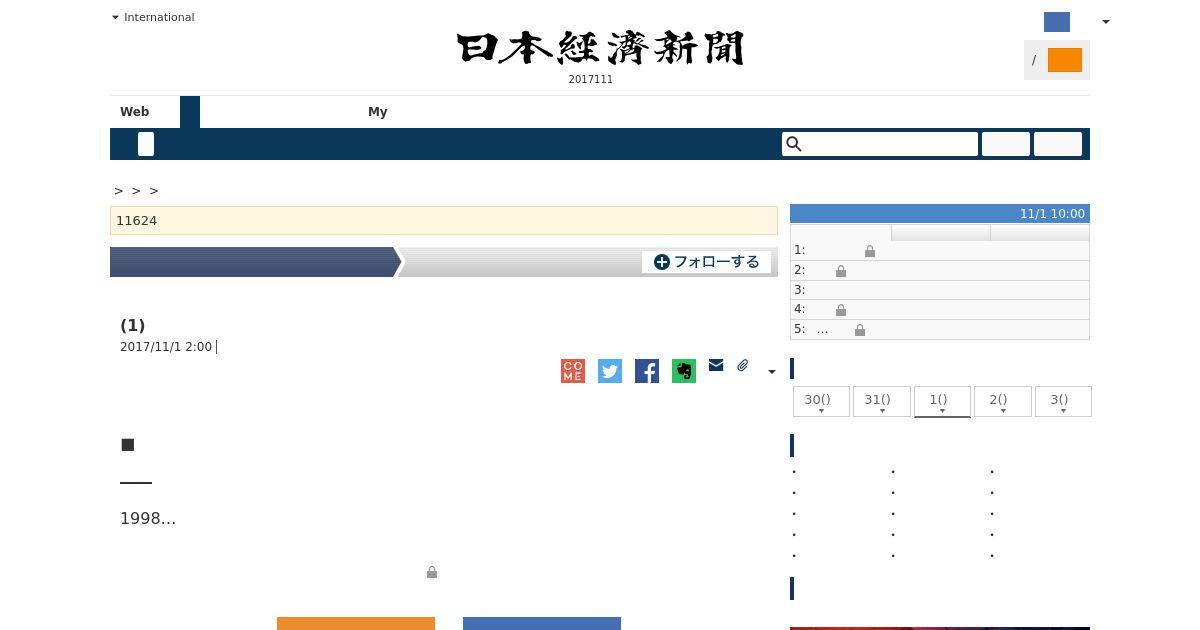Viewport: 1200px width, 630px height.
Task: Share article via COMEMO icon
Action: (573, 371)
